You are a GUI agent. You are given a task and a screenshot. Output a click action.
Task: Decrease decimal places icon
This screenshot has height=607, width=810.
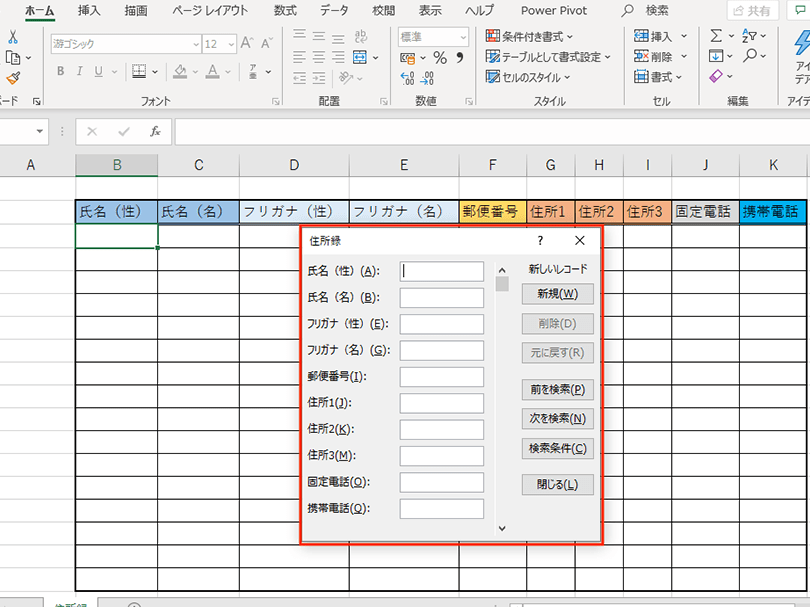(x=427, y=78)
